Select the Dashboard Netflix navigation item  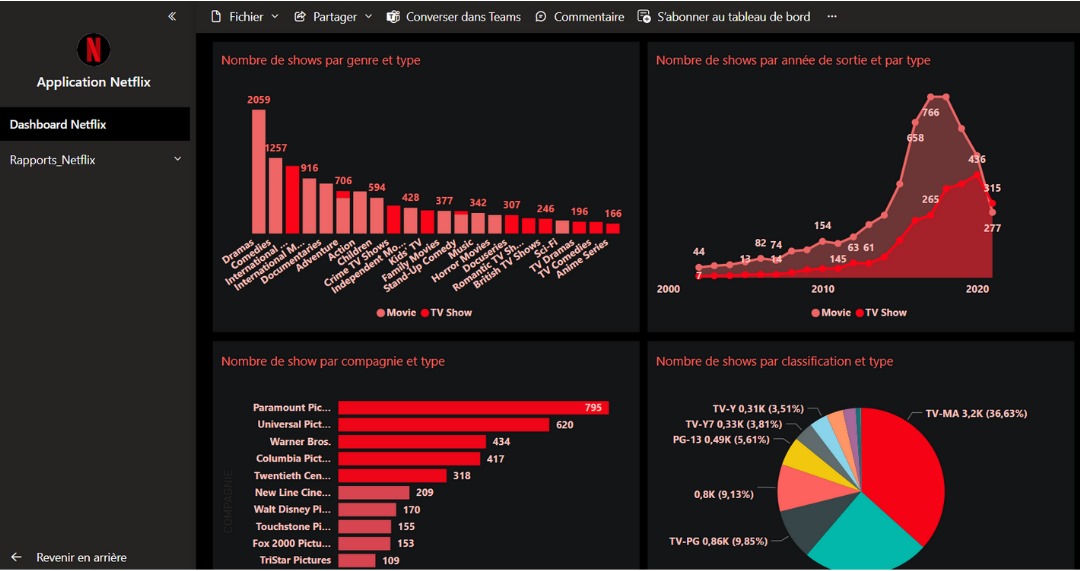click(x=58, y=125)
